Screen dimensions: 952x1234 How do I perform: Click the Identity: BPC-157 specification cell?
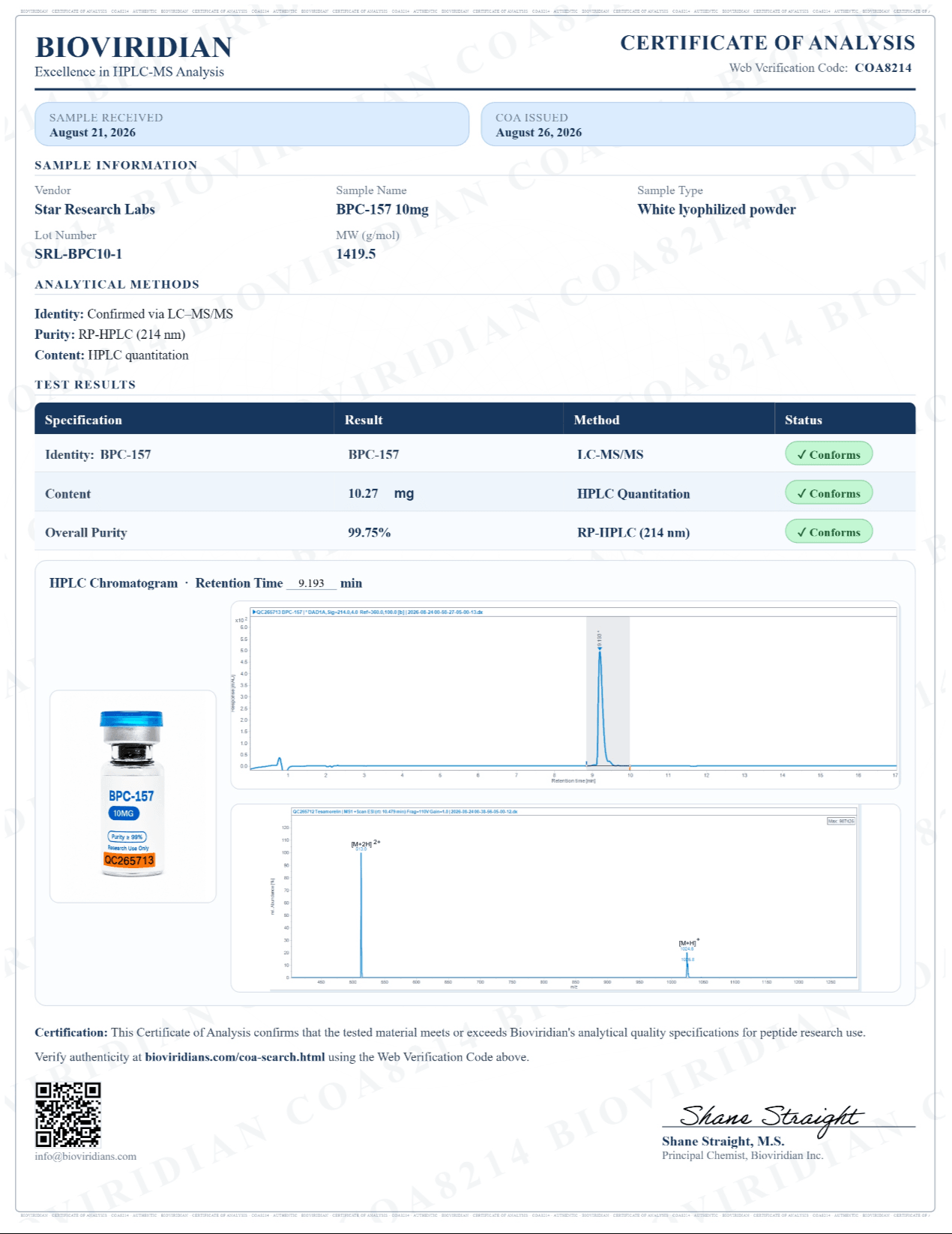(97, 454)
